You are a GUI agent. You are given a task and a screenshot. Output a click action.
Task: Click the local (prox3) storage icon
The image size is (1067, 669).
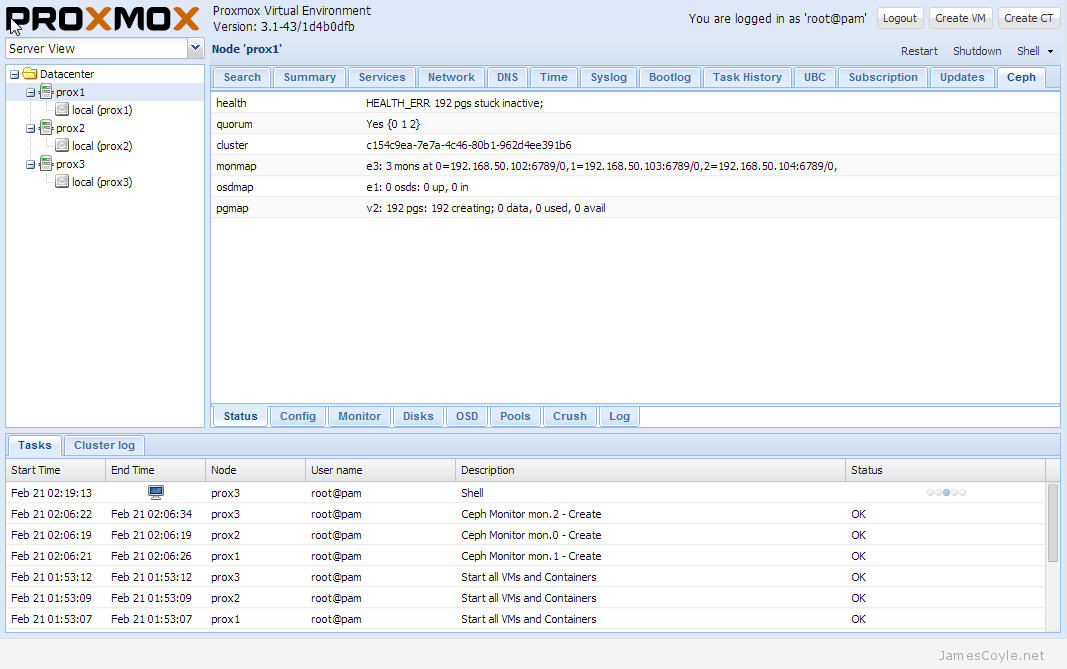click(x=62, y=182)
